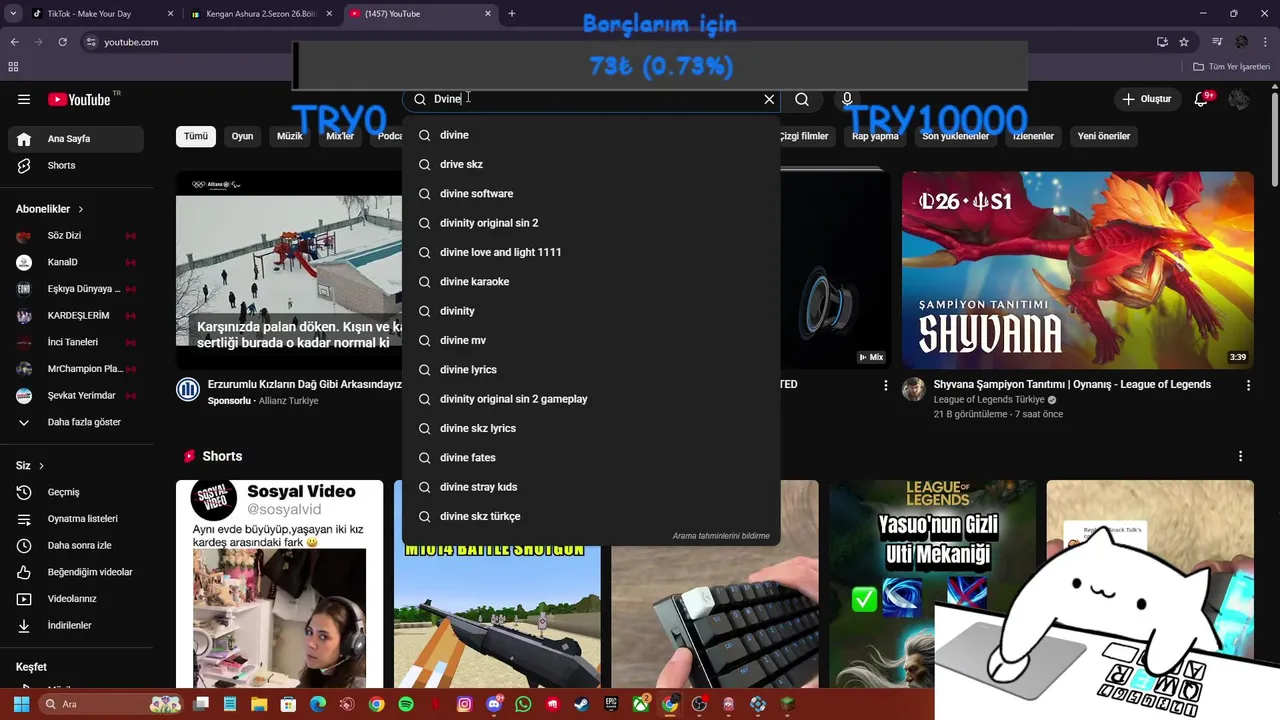Select the Yeni öneriler chip
The width and height of the screenshot is (1280, 720).
coord(1104,136)
